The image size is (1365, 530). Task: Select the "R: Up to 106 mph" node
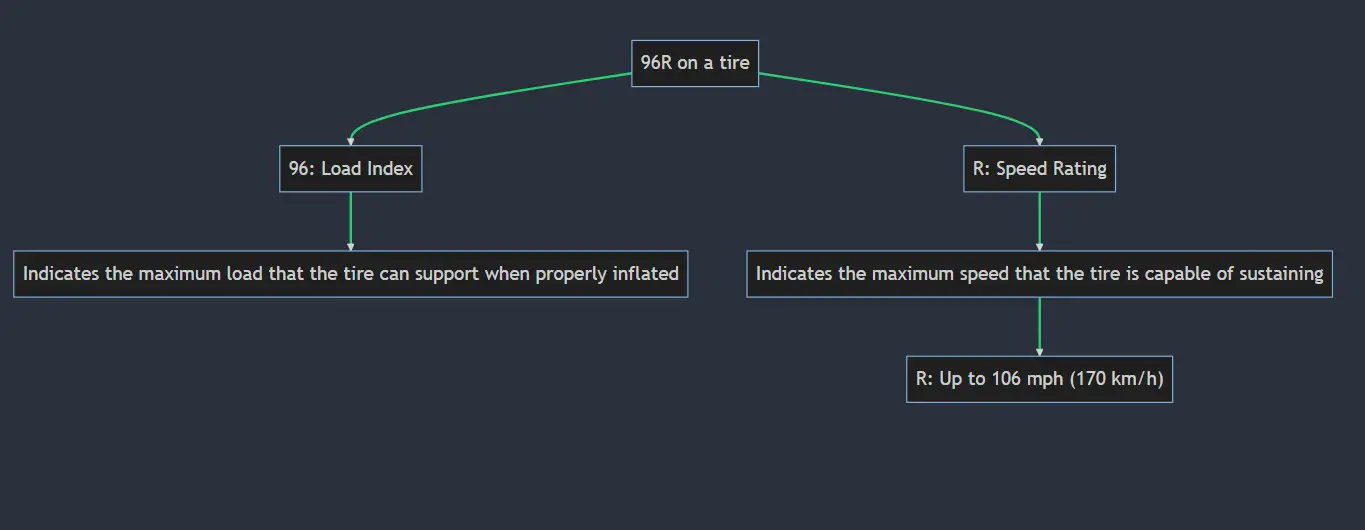1039,380
